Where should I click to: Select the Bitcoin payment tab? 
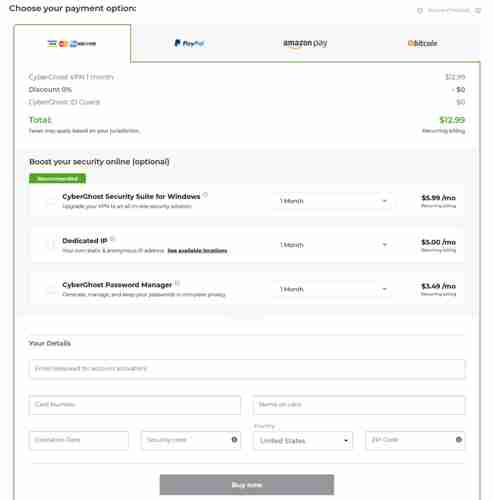(x=422, y=43)
